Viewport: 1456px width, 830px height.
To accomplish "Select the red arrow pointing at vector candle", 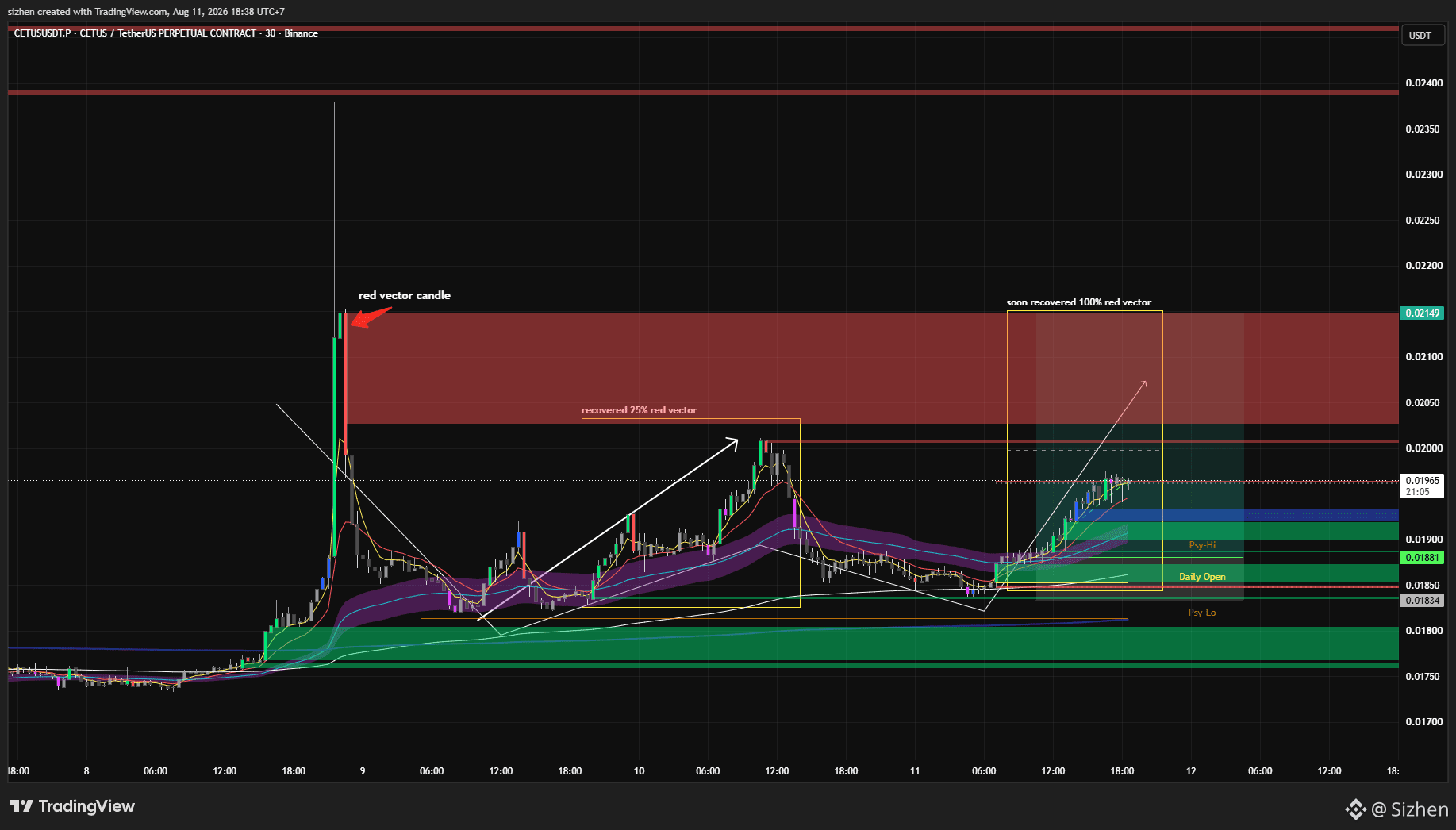I will point(371,317).
